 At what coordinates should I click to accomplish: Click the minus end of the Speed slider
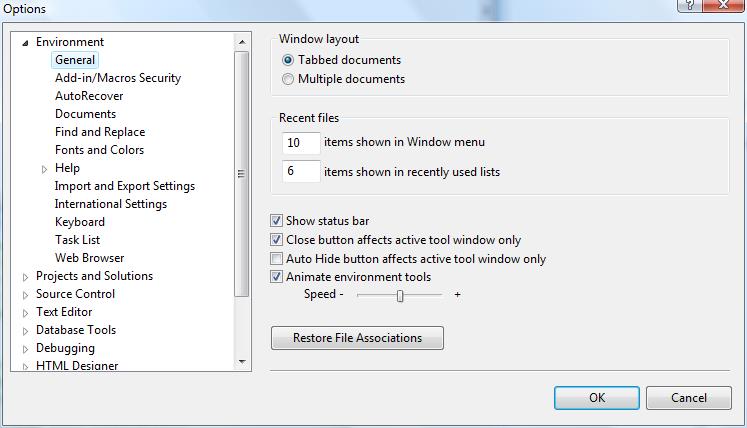[x=341, y=295]
